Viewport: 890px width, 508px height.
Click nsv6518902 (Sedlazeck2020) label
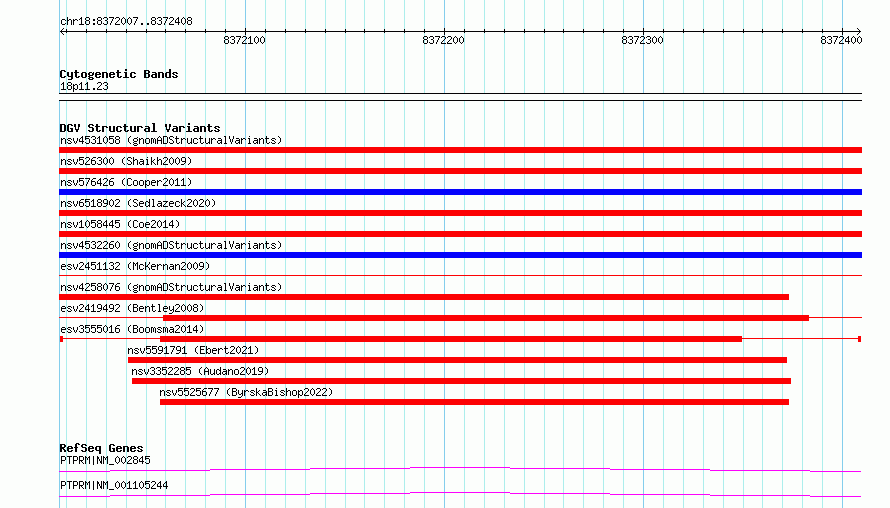[x=138, y=203]
